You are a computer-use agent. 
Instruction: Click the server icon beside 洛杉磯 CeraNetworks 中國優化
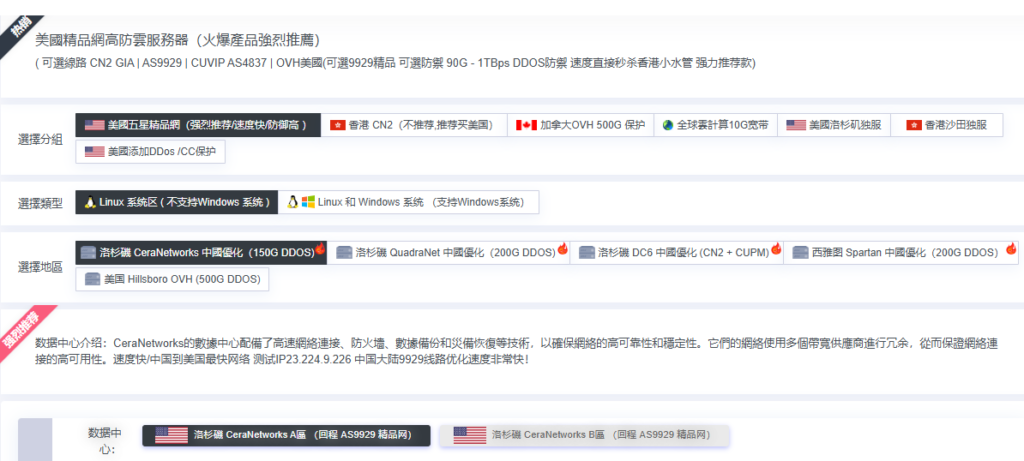88,252
